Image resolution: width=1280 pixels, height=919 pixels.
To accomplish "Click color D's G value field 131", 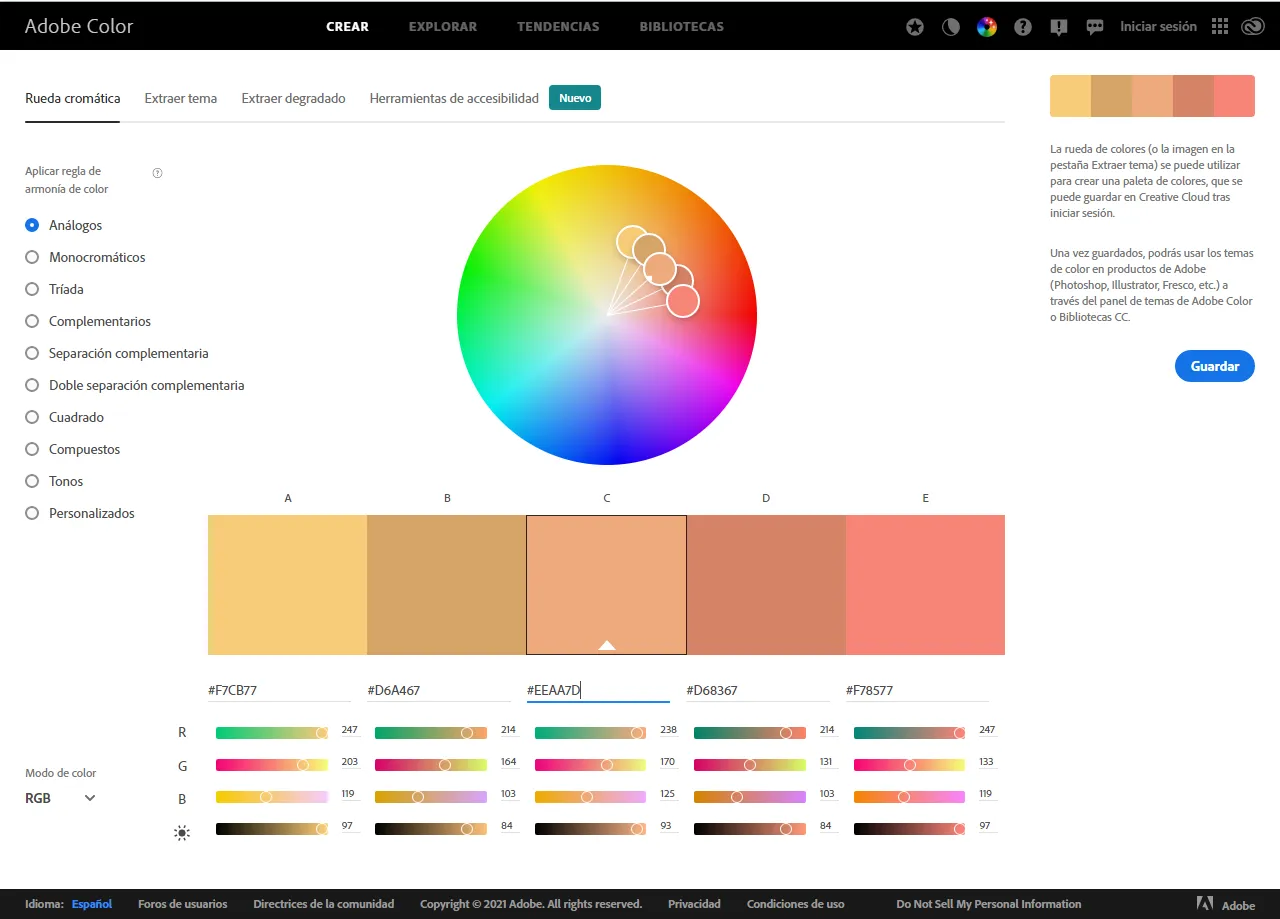I will [x=826, y=763].
